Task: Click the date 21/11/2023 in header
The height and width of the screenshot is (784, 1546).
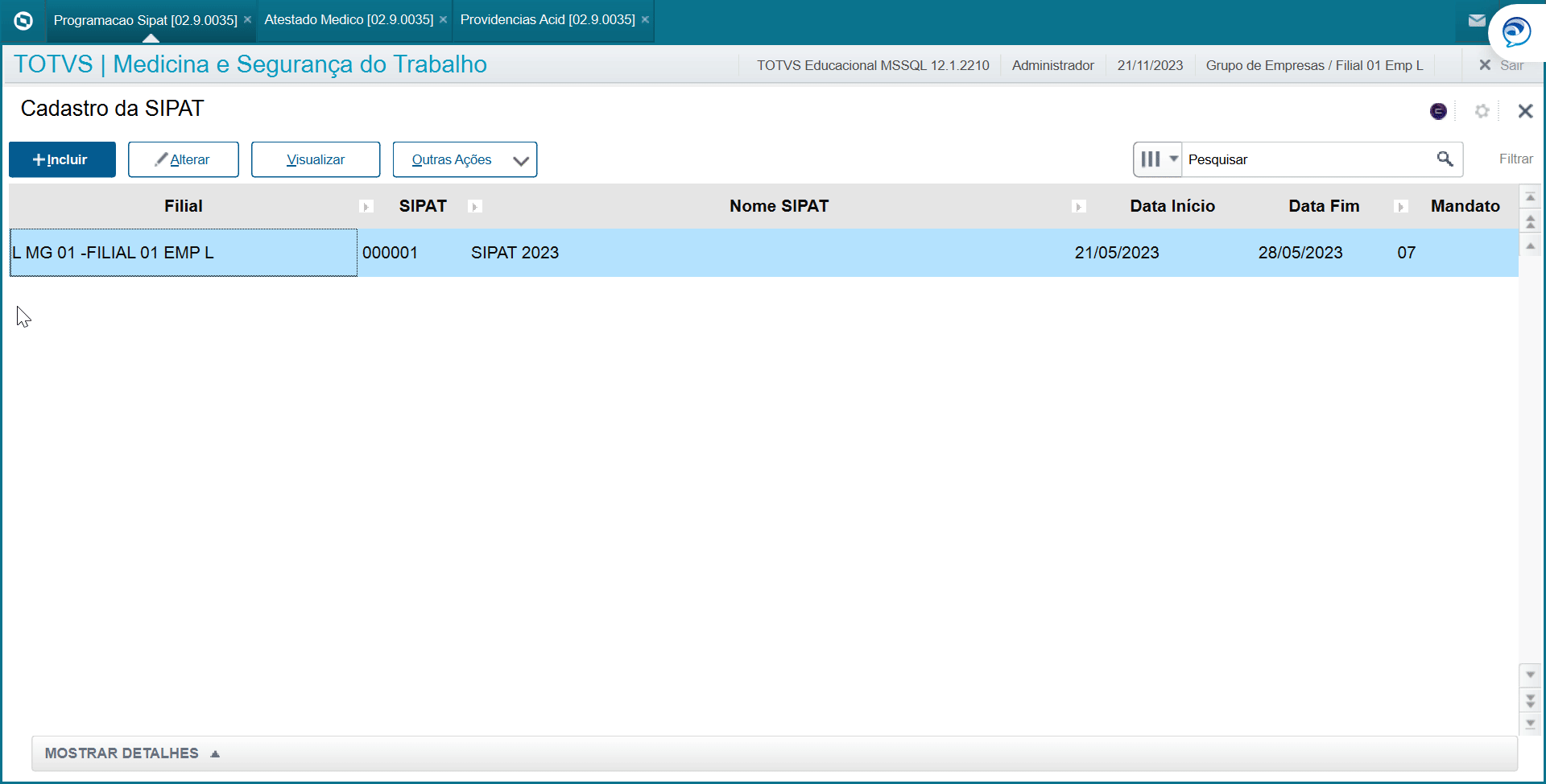Action: tap(1150, 65)
